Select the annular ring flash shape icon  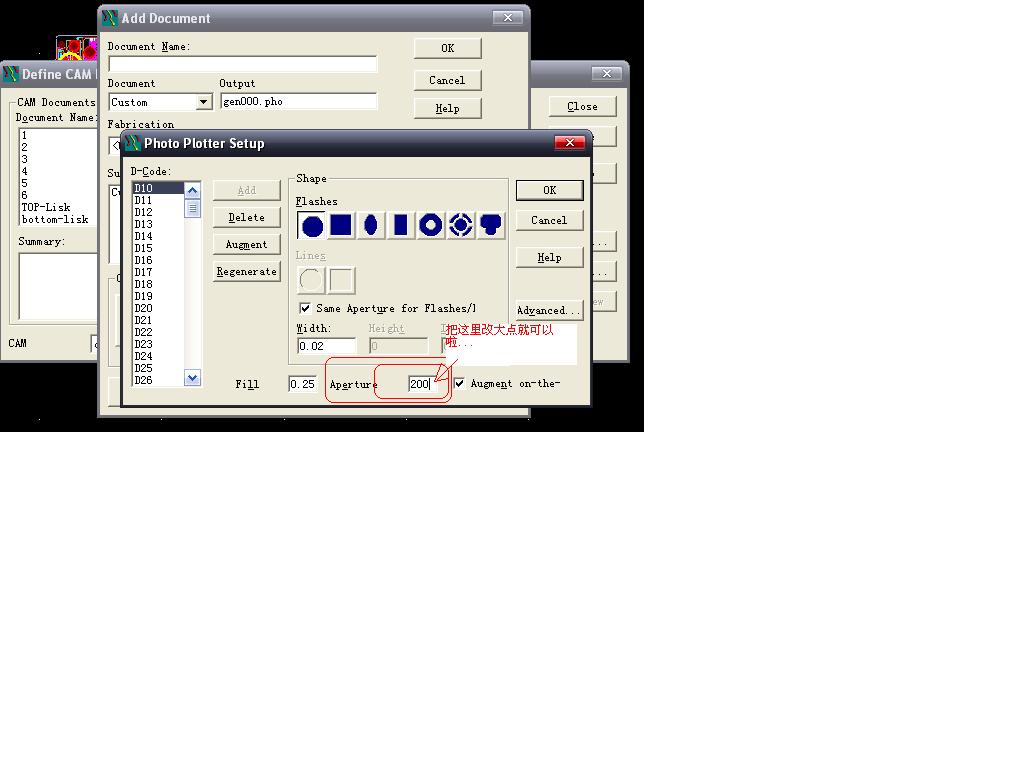[430, 225]
